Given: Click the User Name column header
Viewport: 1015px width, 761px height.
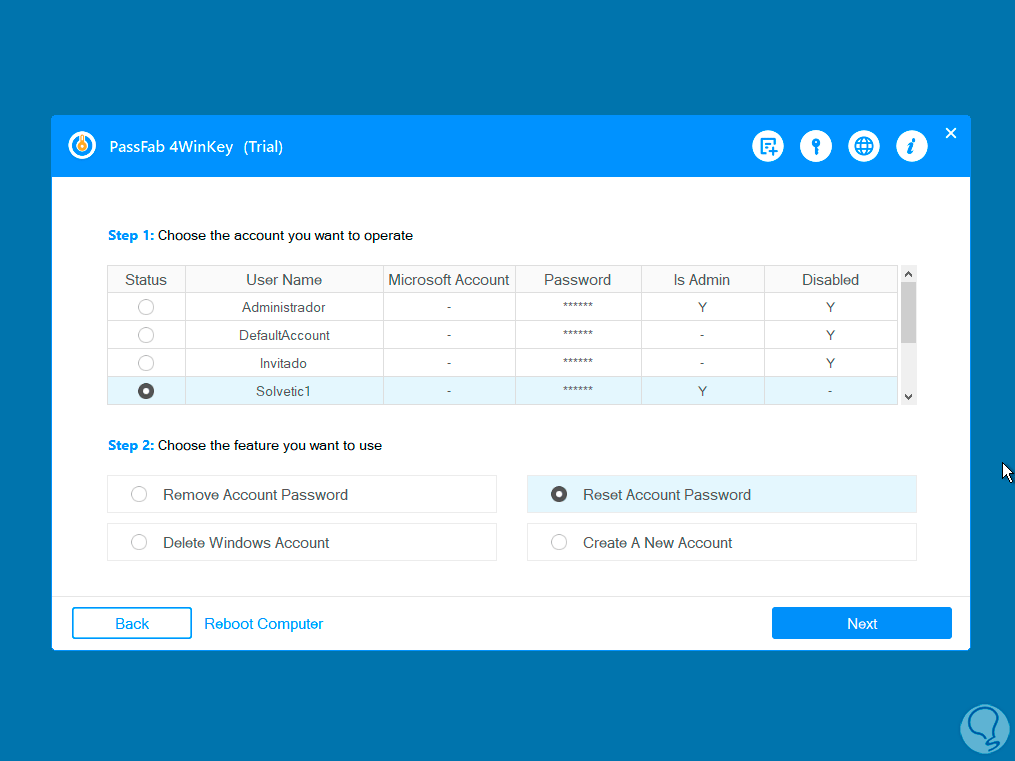Looking at the screenshot, I should click(284, 280).
